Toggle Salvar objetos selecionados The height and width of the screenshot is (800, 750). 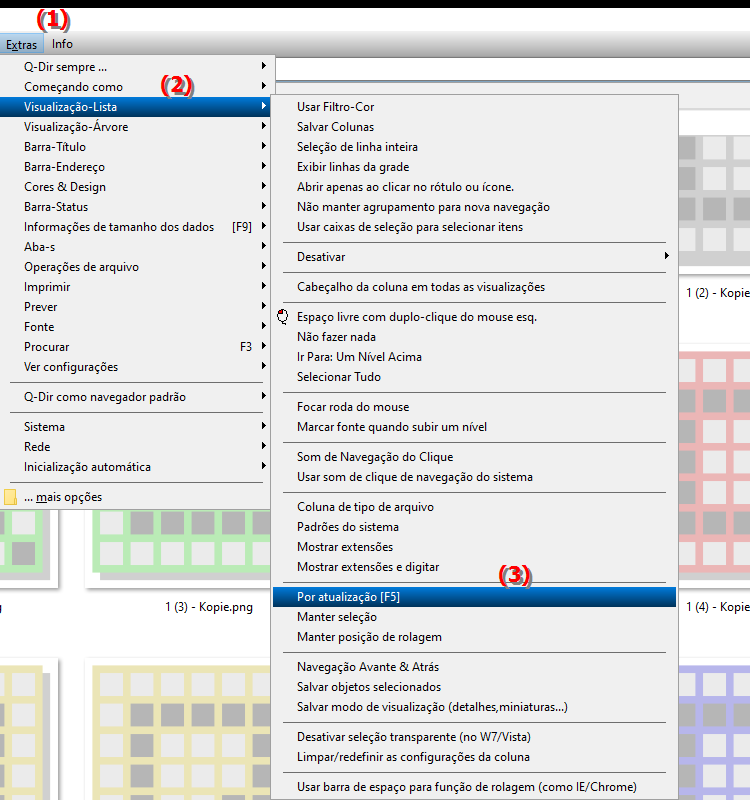coord(474,687)
